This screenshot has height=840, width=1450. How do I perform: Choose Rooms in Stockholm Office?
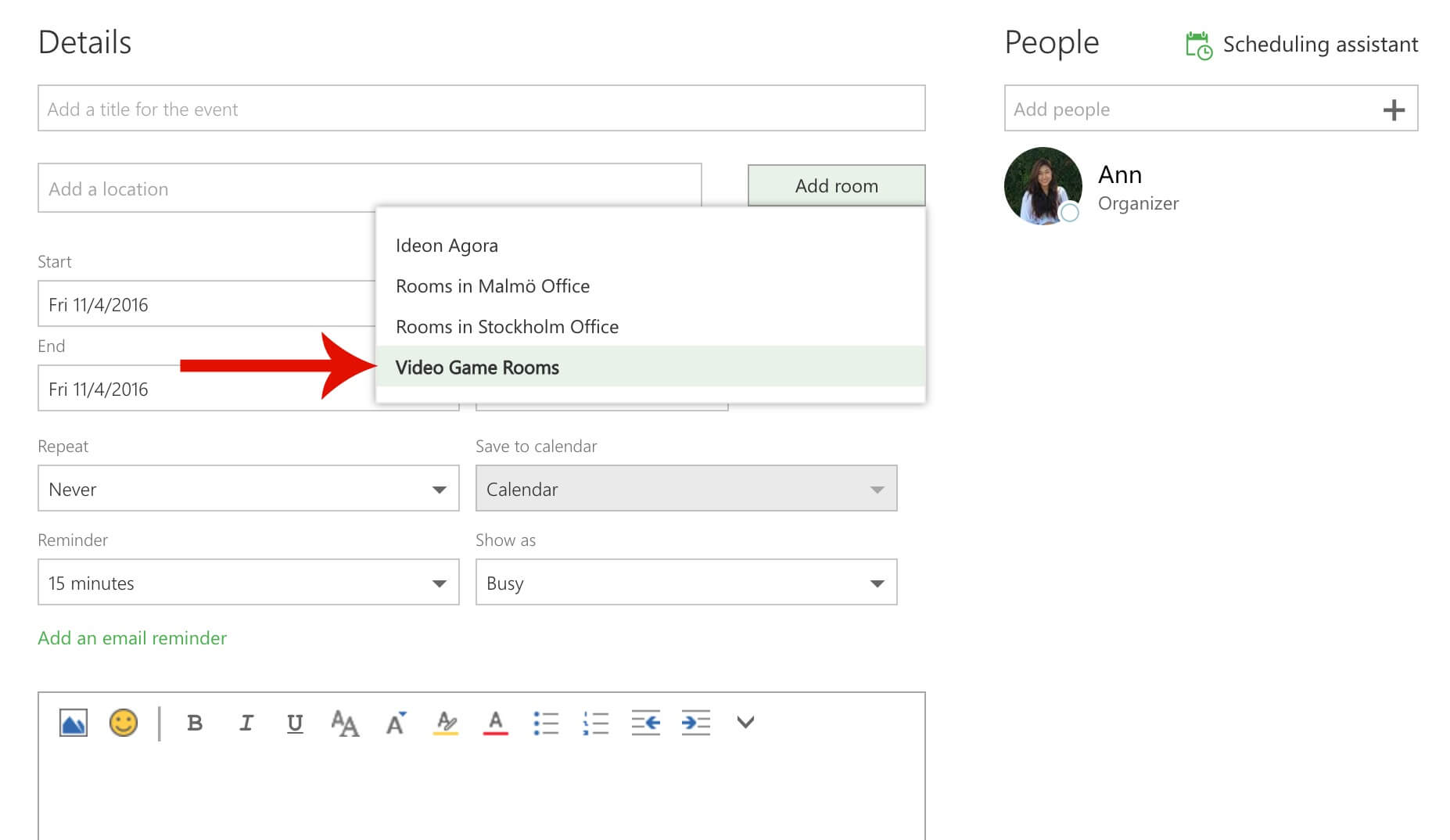pos(507,326)
